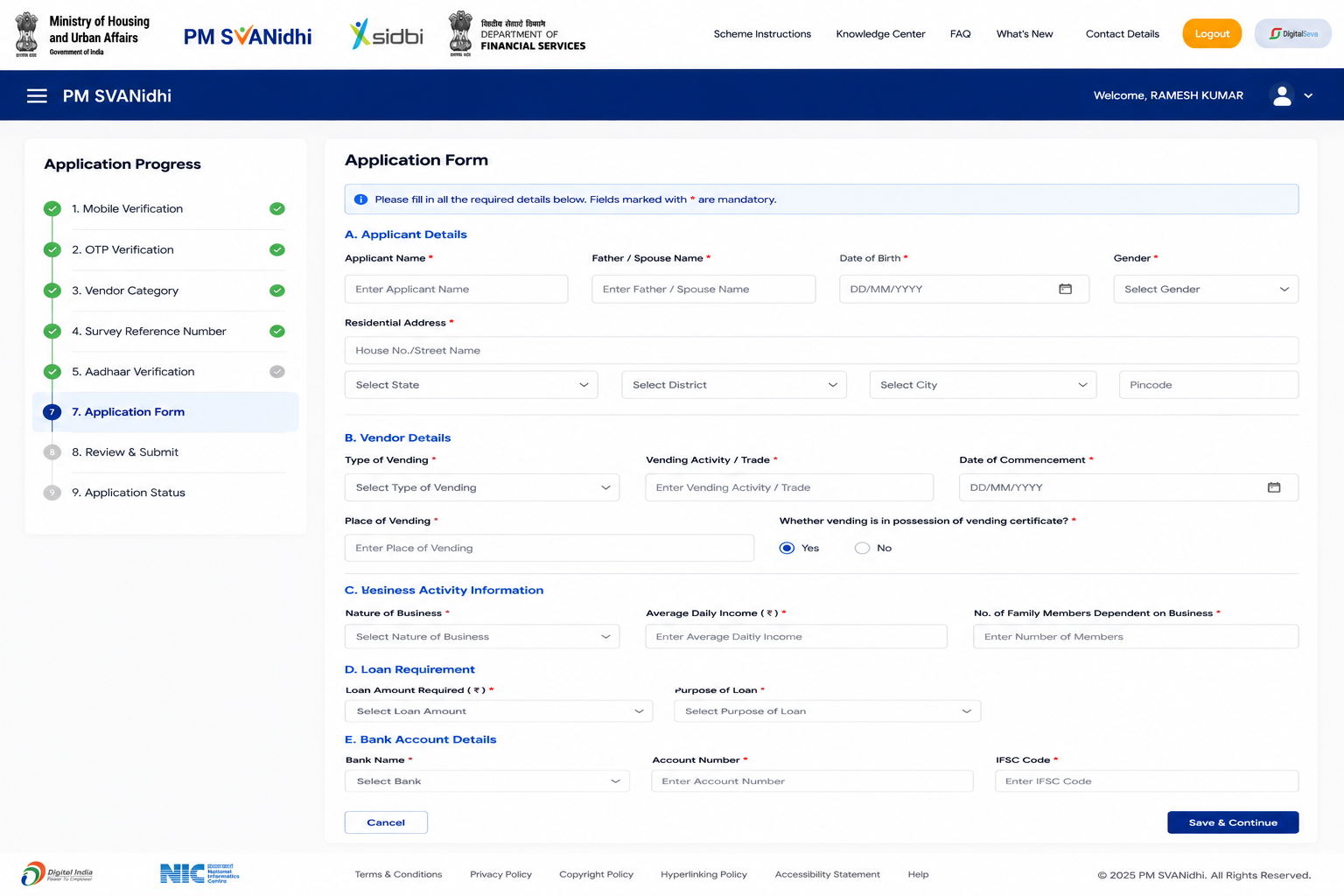Screen dimensions: 1344x896
Task: Open Vendor Category step
Action: pos(125,290)
